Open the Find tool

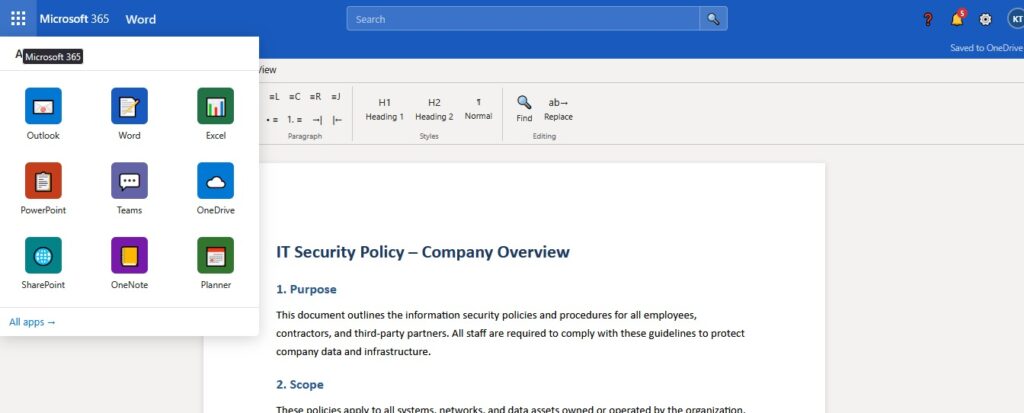coord(524,109)
